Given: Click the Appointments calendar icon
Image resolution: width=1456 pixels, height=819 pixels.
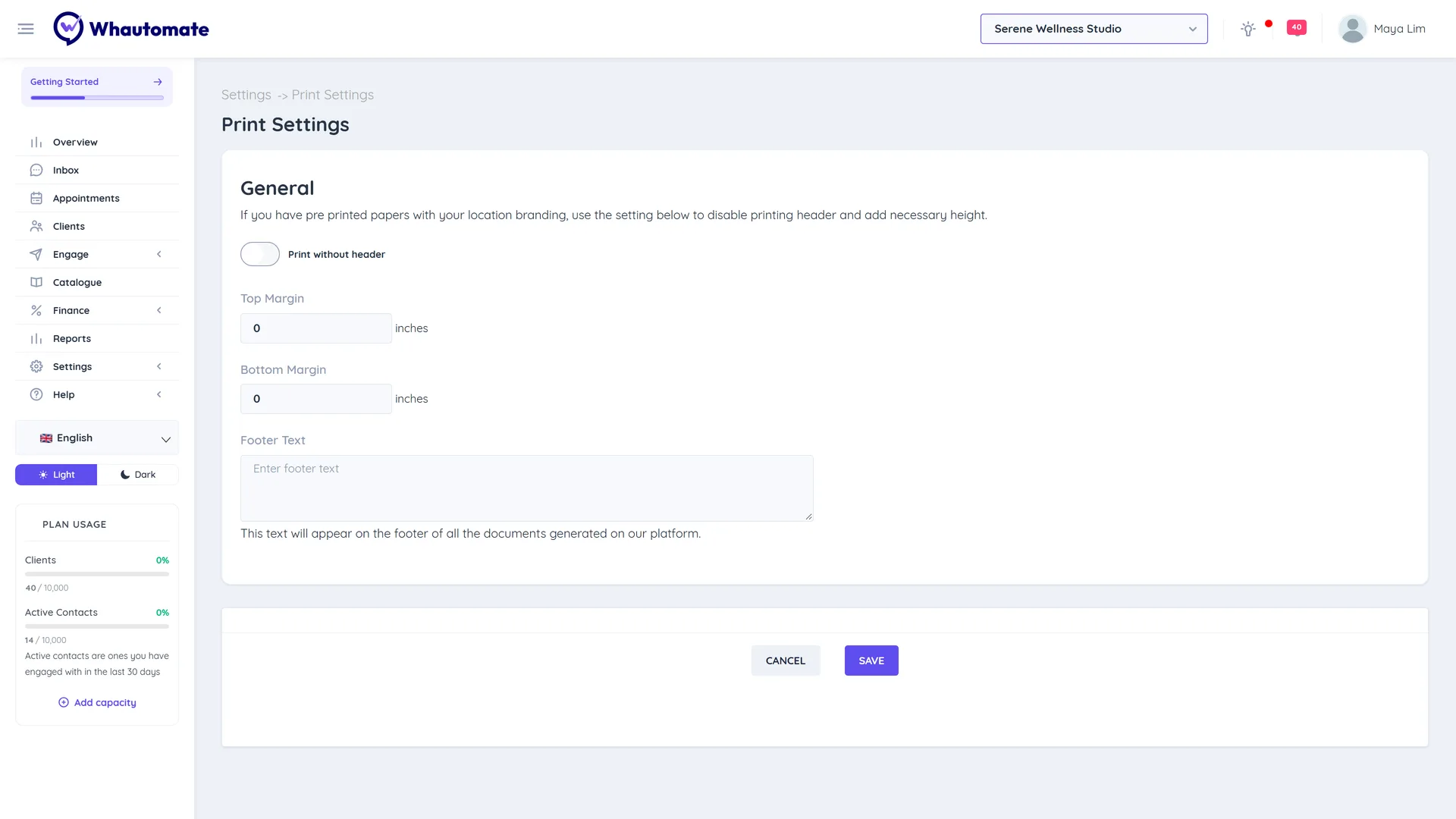Looking at the screenshot, I should [x=36, y=199].
